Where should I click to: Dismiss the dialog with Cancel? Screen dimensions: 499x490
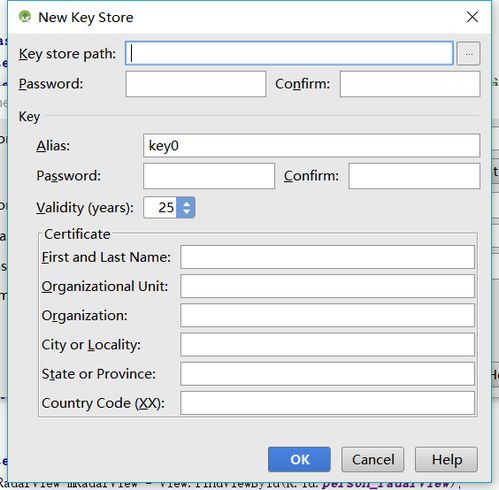tap(373, 460)
